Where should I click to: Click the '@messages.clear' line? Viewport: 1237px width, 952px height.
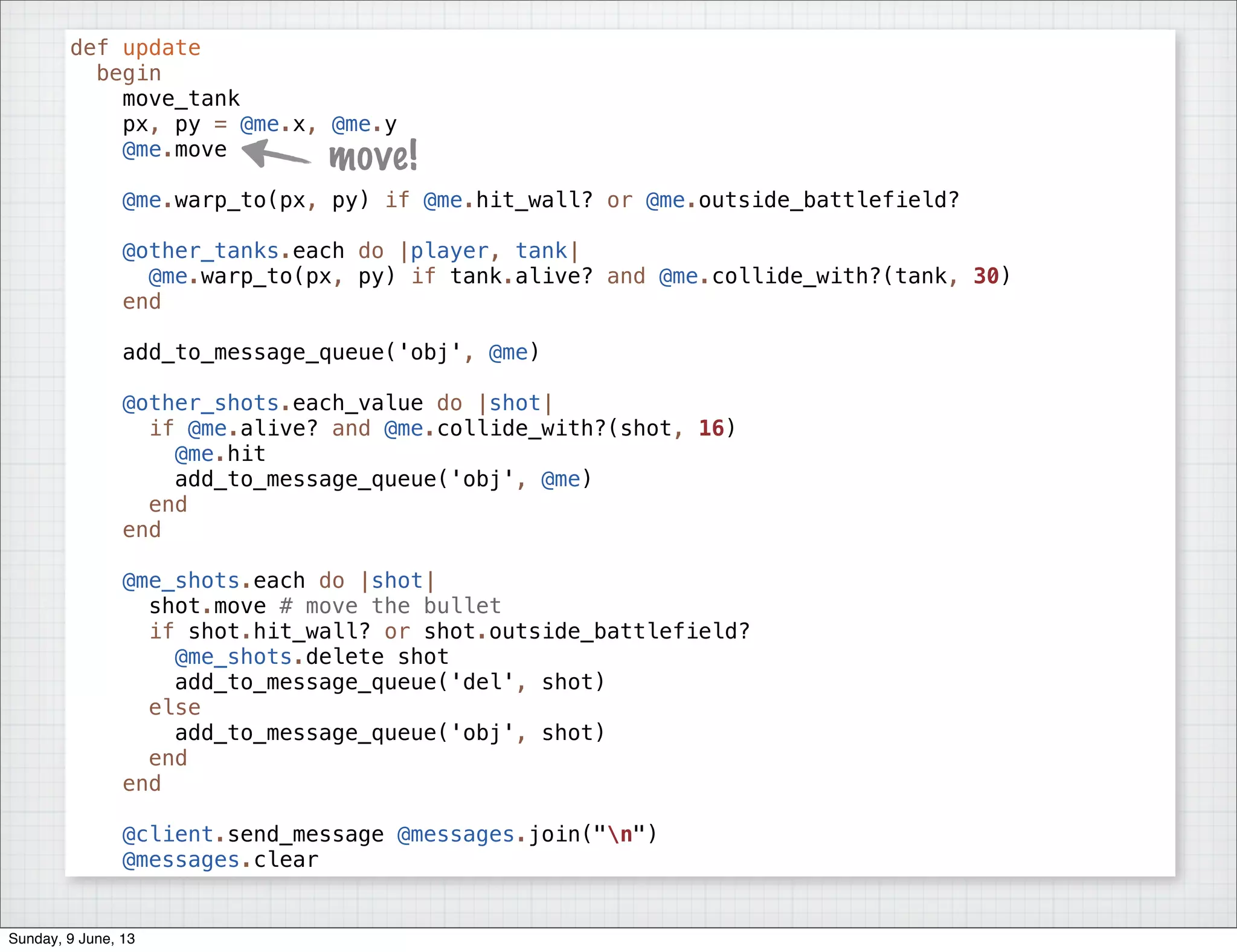[x=220, y=860]
